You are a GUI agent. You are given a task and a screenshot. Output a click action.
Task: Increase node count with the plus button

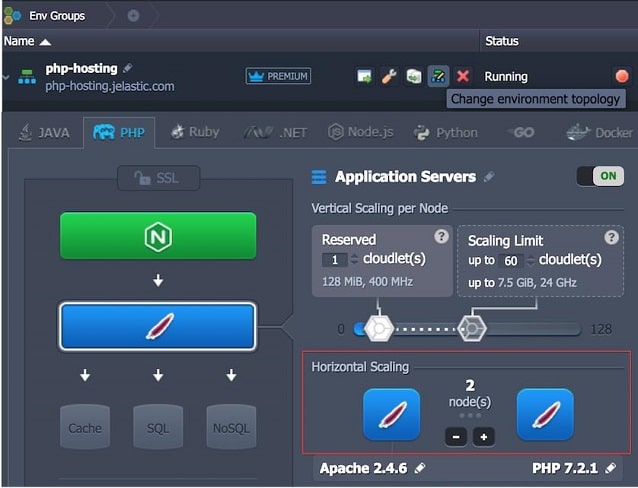coord(484,437)
